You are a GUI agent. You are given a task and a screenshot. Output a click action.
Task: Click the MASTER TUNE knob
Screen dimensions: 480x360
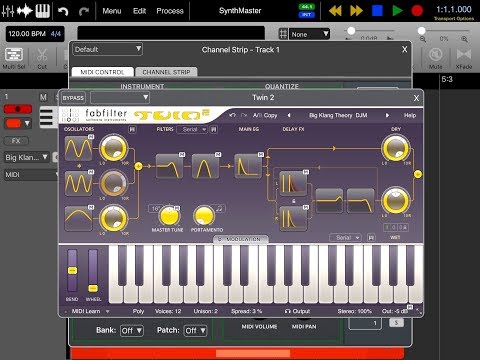pyautogui.click(x=169, y=216)
